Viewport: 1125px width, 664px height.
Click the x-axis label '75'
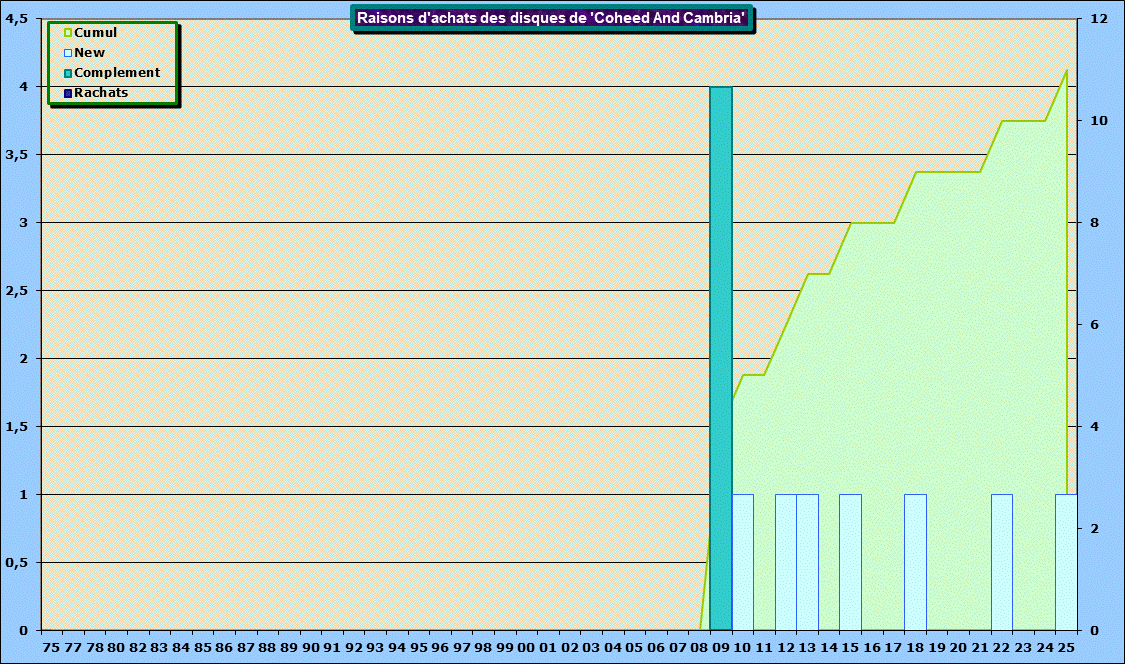(52, 648)
